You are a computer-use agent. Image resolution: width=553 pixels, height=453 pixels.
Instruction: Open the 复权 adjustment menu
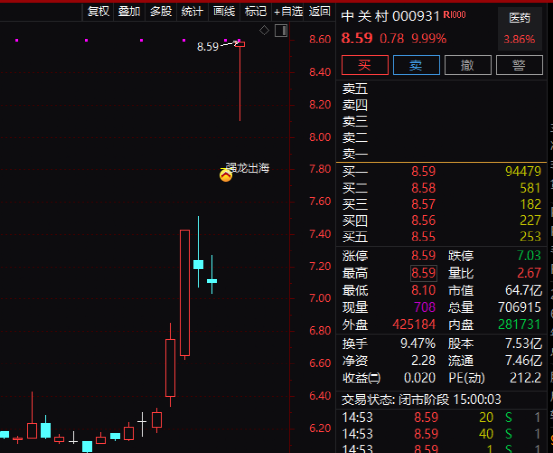98,12
